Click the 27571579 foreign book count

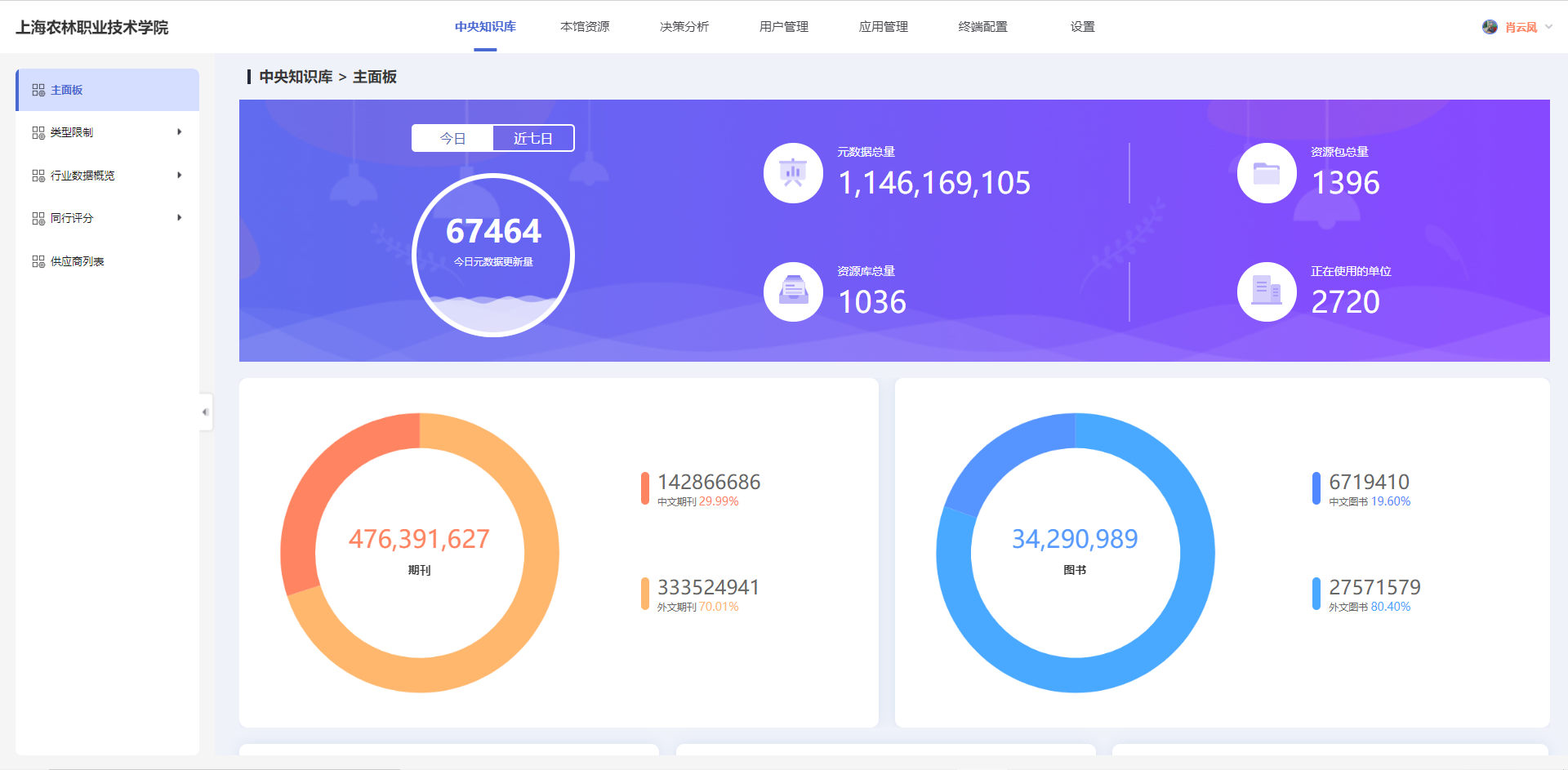(x=1374, y=587)
